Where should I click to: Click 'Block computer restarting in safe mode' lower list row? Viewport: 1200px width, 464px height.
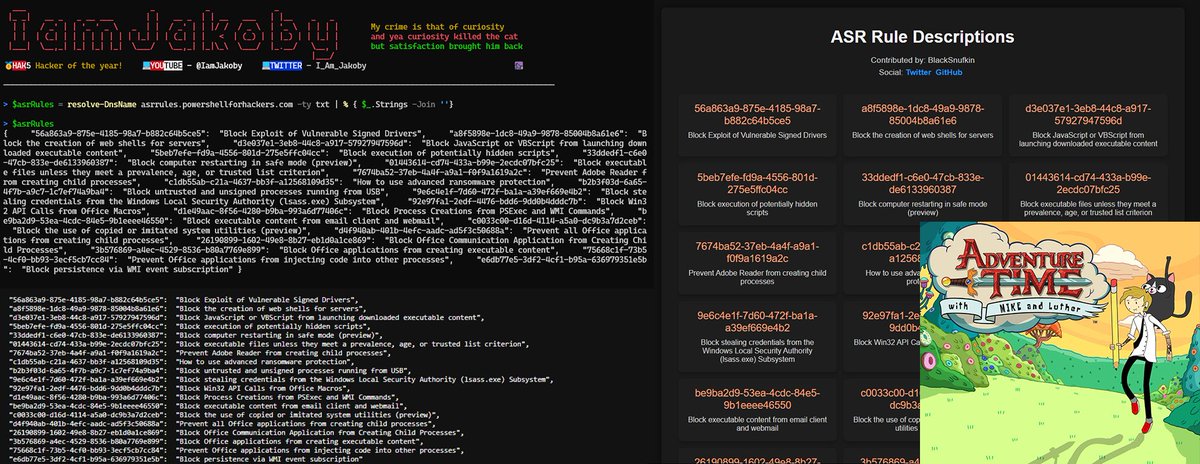click(276, 335)
